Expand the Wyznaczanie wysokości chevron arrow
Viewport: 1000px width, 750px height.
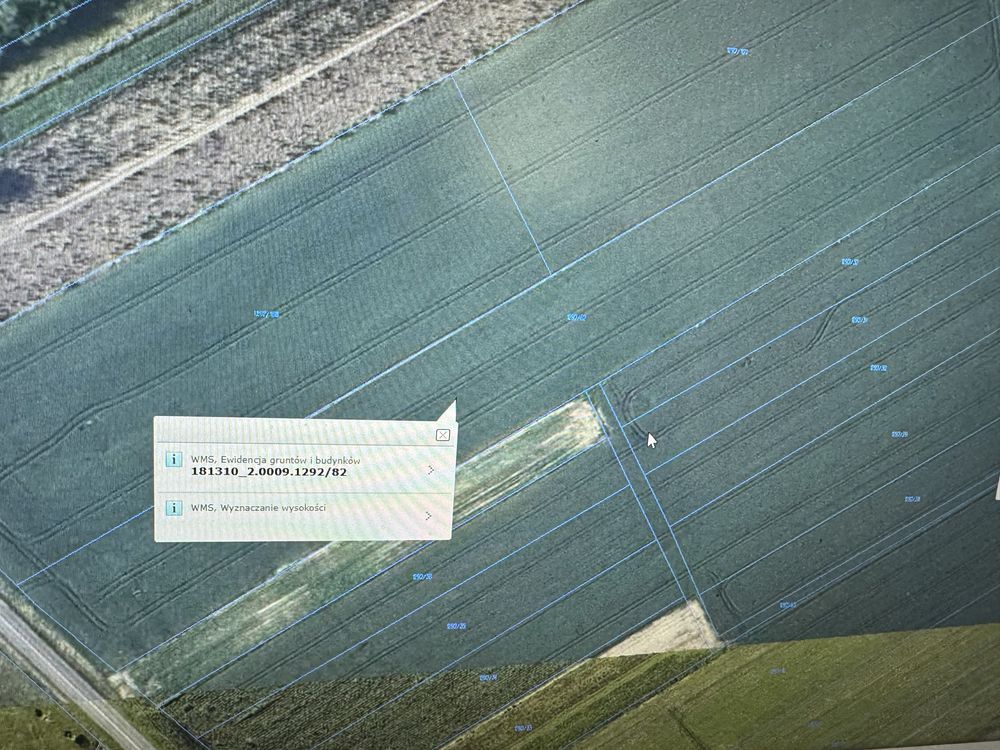point(428,516)
